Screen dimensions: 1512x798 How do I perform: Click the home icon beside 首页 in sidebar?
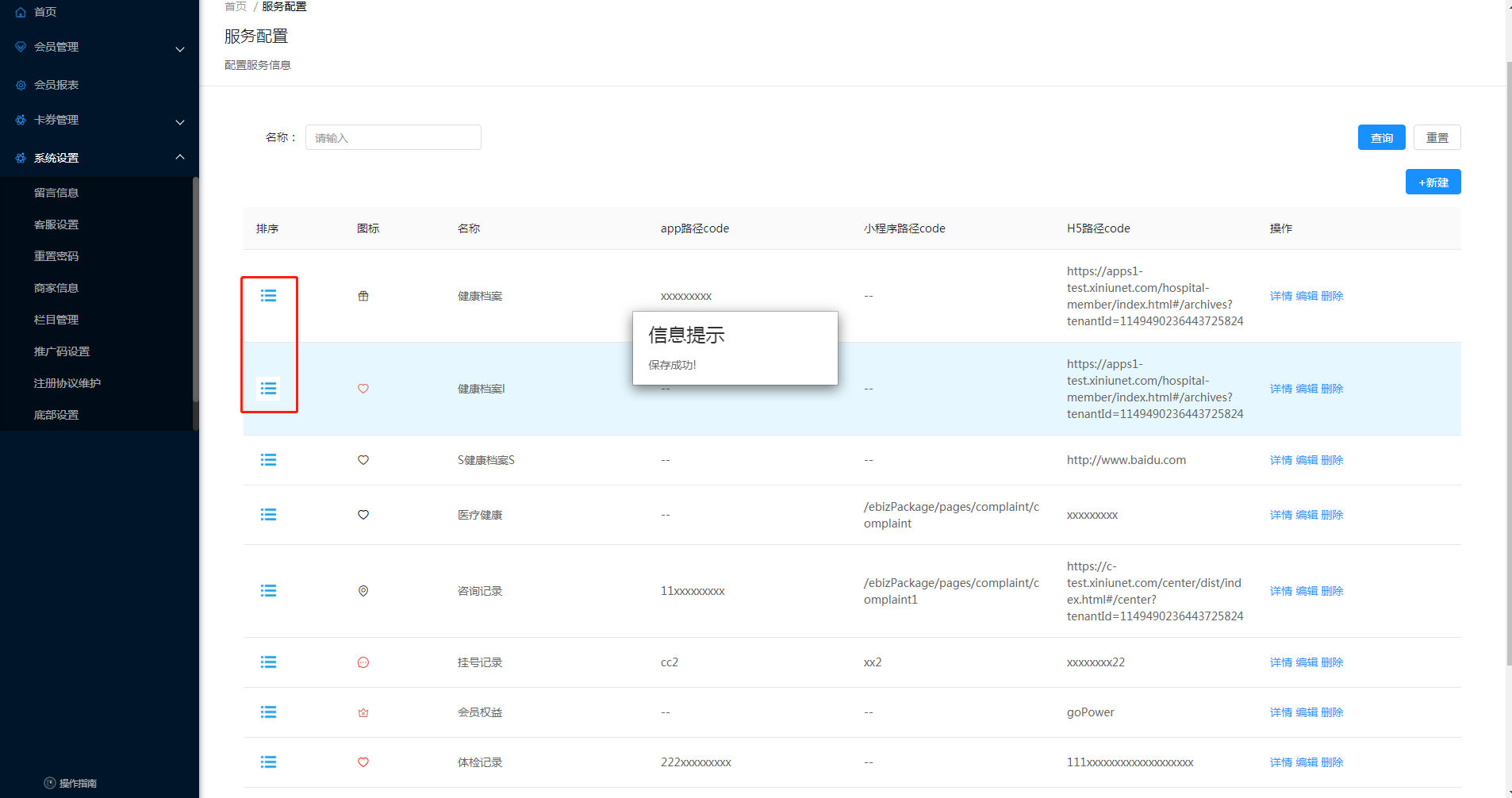(x=21, y=12)
